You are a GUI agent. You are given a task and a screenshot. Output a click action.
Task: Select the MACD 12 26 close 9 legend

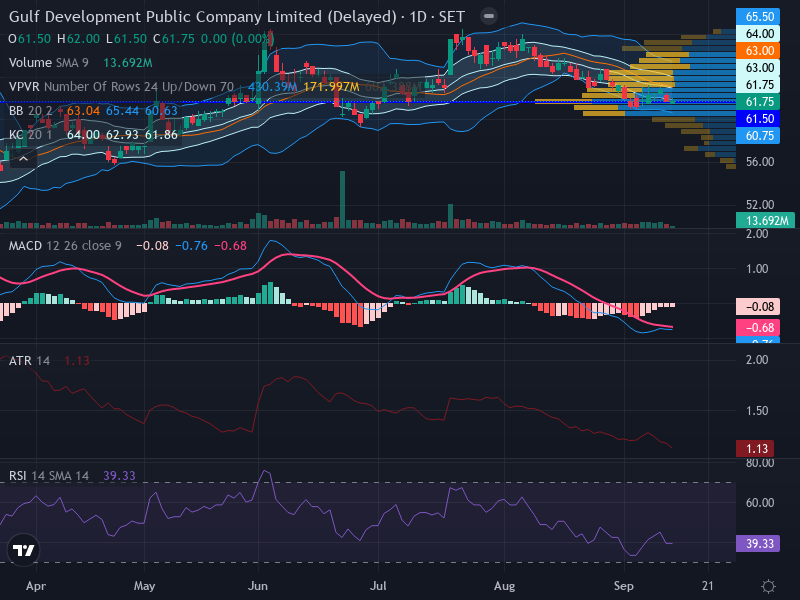[x=65, y=246]
